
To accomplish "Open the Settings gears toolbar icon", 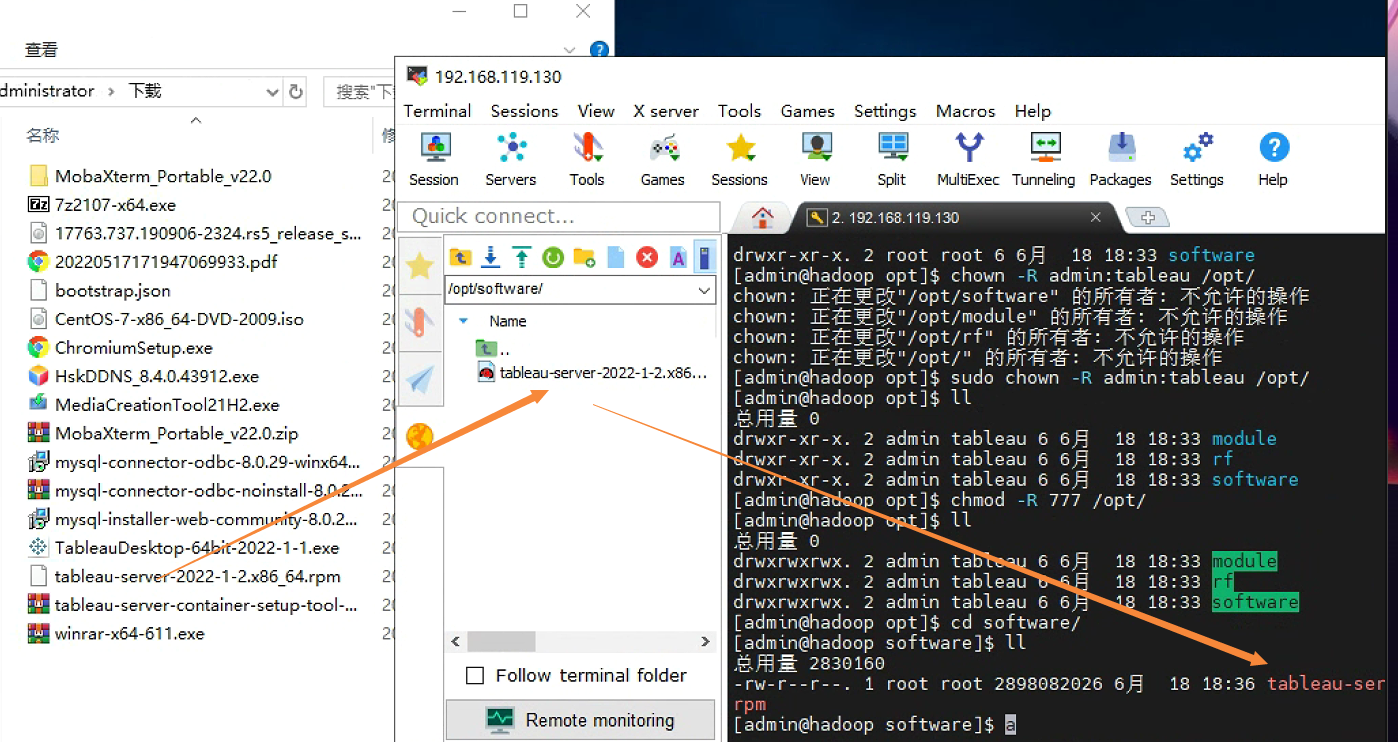I will coord(1197,159).
